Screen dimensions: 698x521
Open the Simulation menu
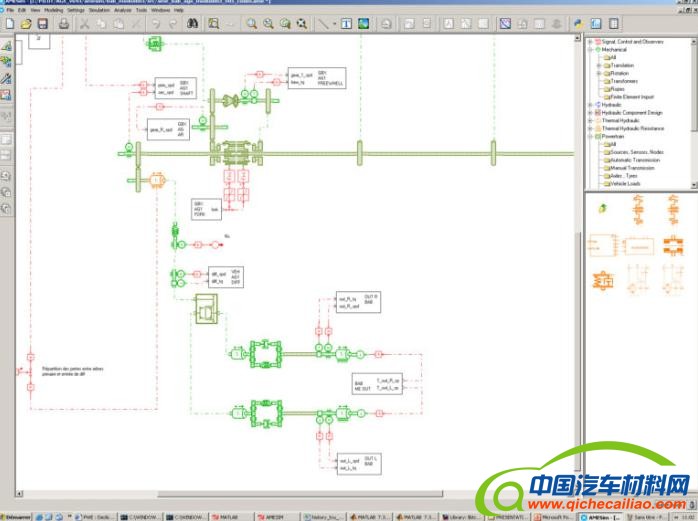click(x=99, y=10)
